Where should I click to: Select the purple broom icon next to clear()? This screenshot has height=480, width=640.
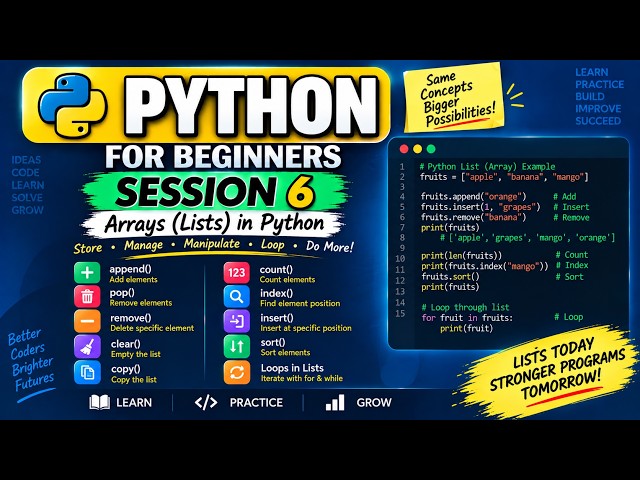click(87, 347)
